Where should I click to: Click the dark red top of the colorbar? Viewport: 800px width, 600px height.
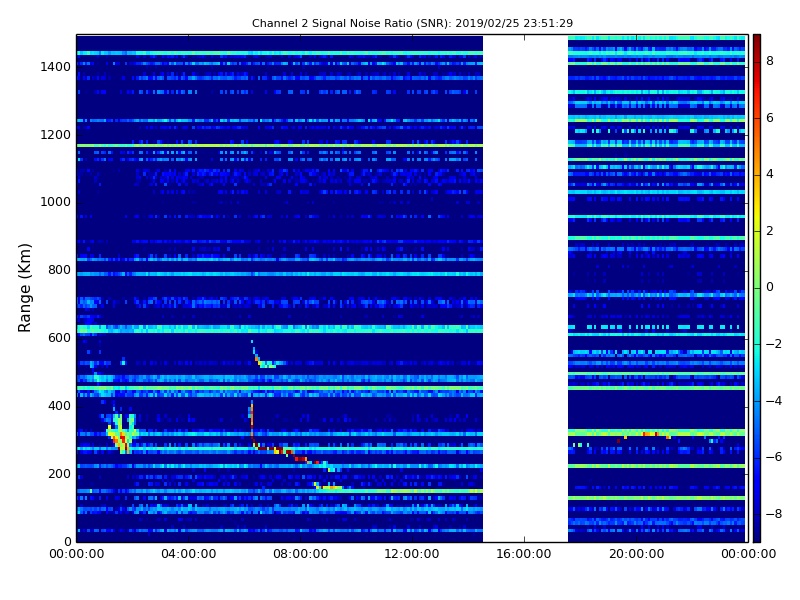(x=757, y=43)
